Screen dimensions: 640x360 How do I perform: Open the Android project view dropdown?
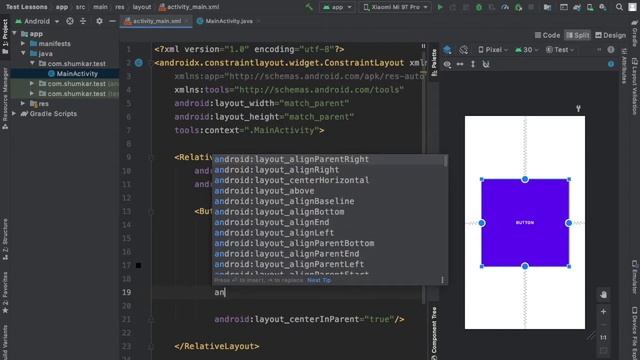click(38, 21)
